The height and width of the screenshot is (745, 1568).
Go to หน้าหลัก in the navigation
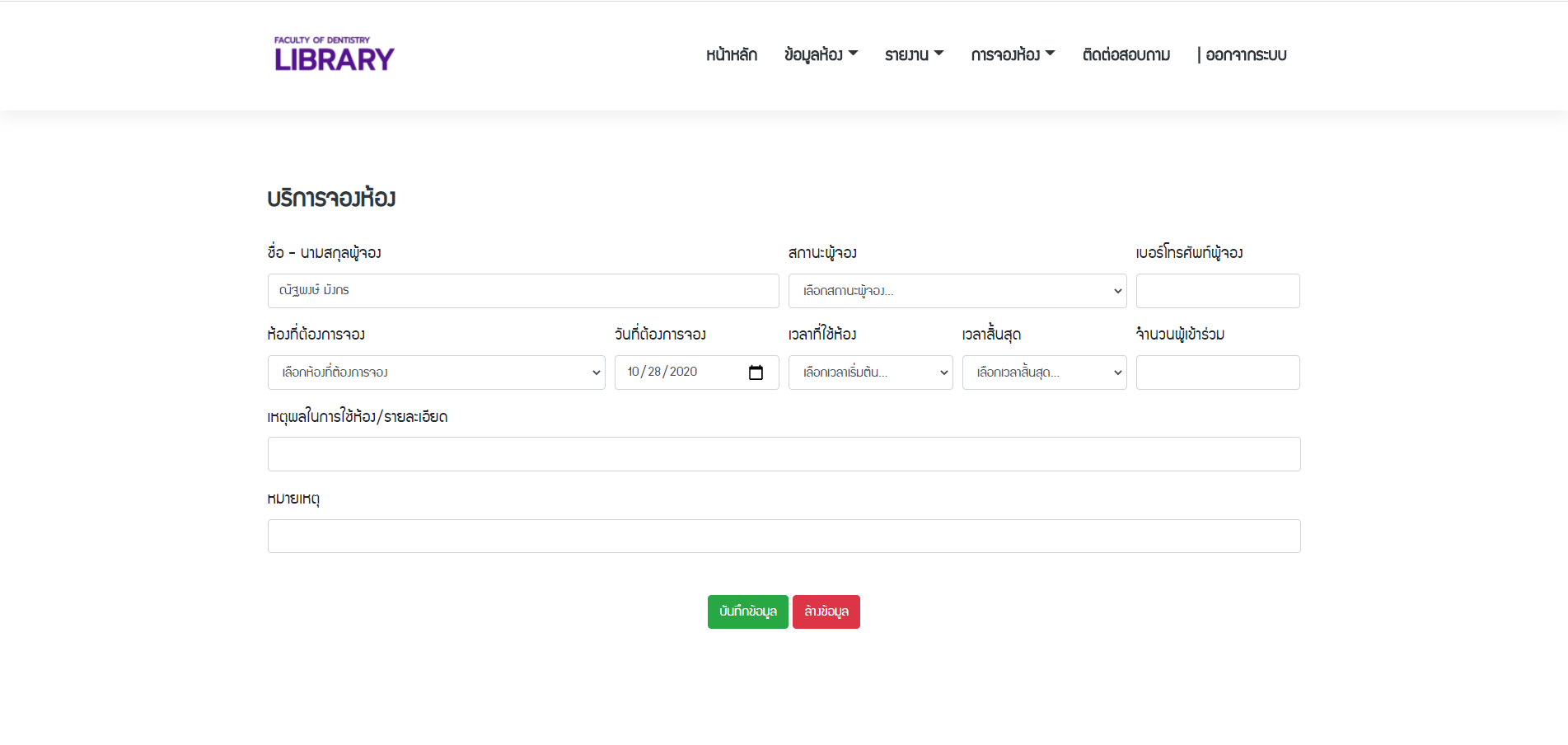pos(732,54)
